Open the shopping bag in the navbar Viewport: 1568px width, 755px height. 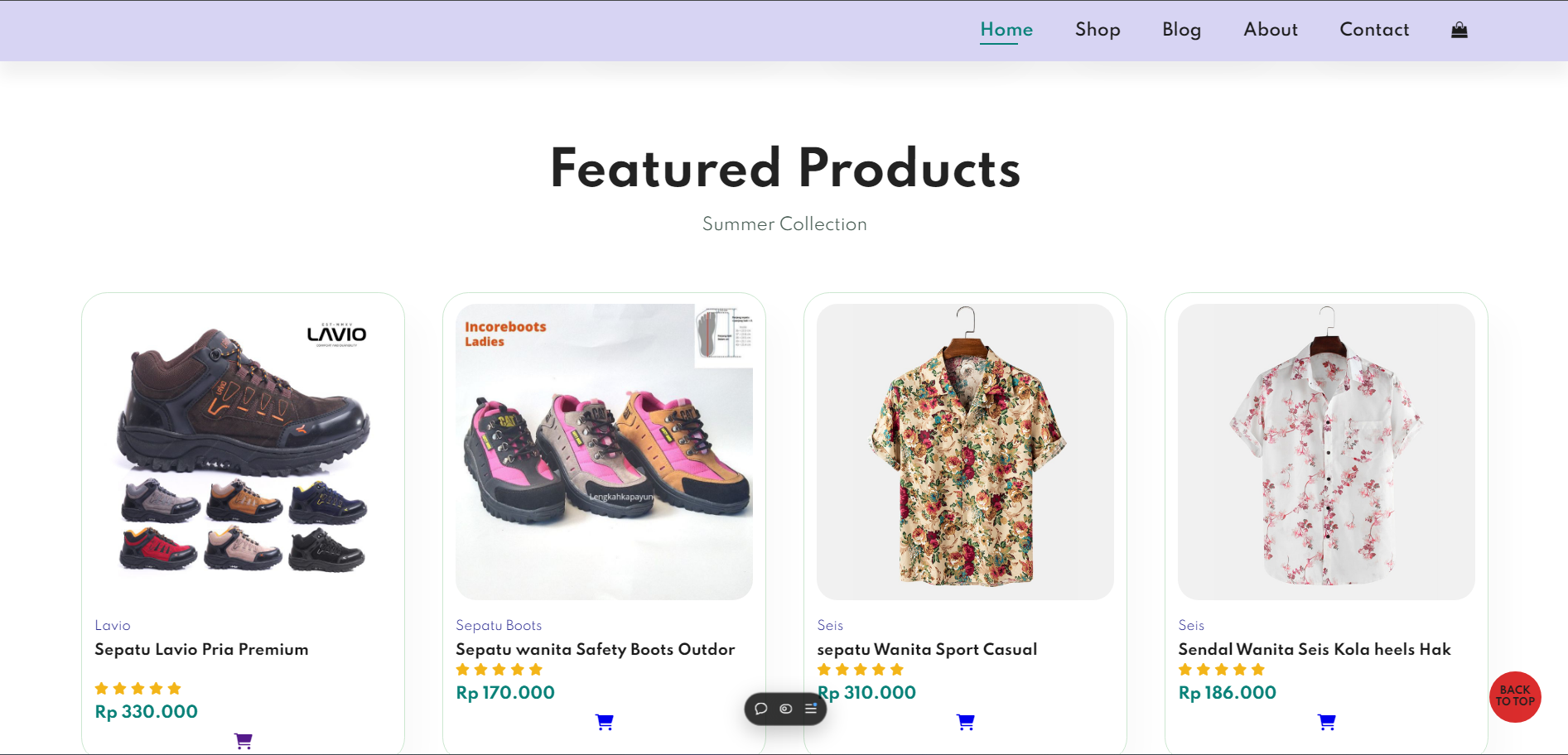click(x=1459, y=31)
